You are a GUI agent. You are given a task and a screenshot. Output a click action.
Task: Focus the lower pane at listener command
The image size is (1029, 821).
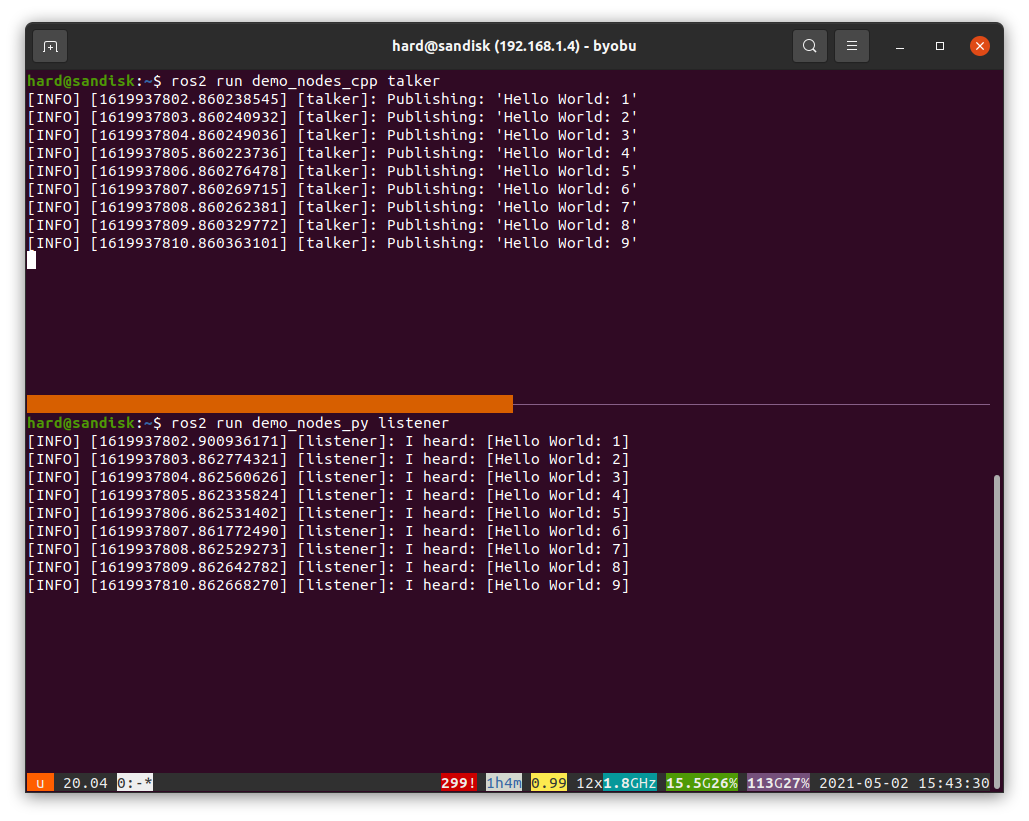[310, 423]
